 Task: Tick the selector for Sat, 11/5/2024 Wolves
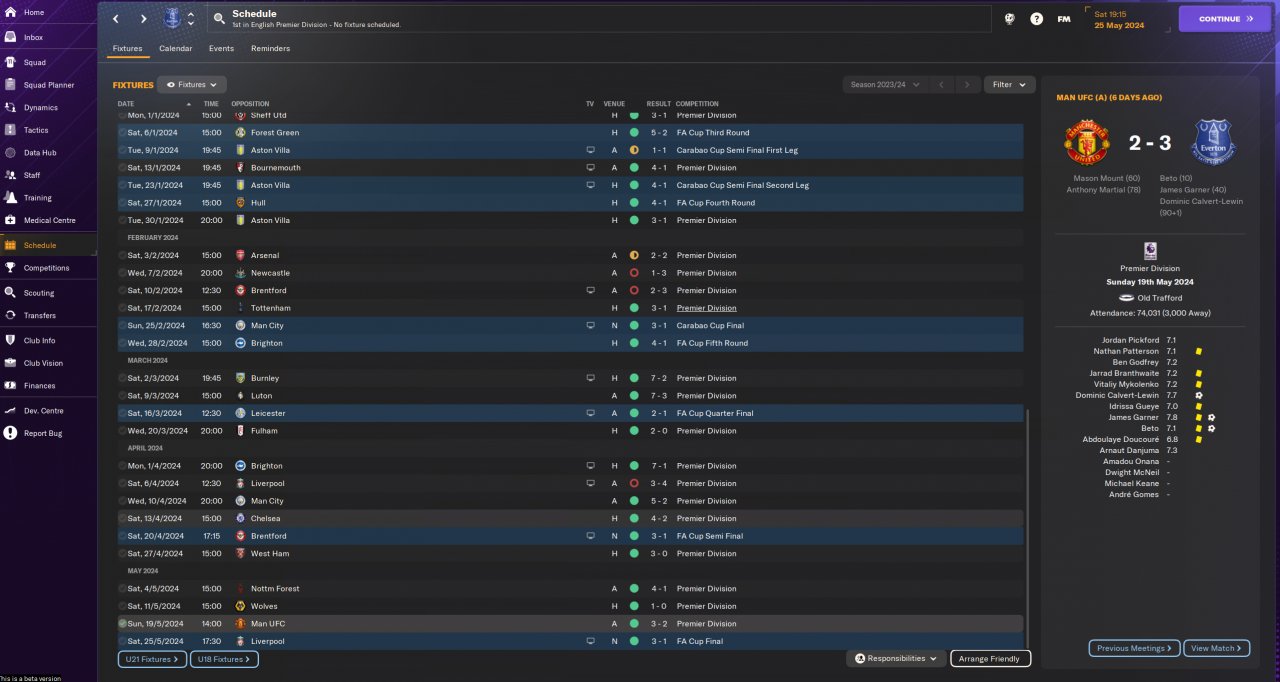tap(122, 606)
